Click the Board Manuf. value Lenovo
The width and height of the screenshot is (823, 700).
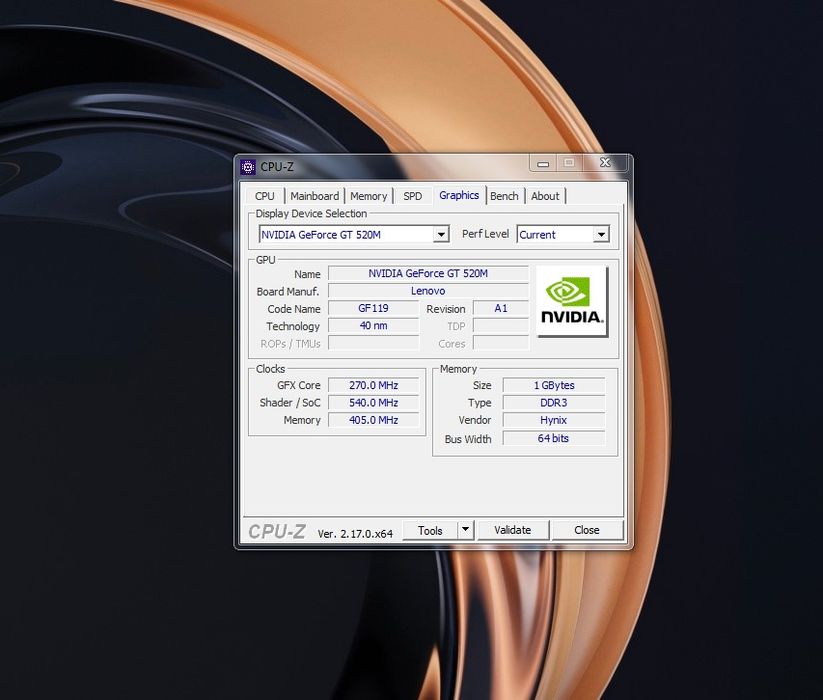tap(428, 291)
